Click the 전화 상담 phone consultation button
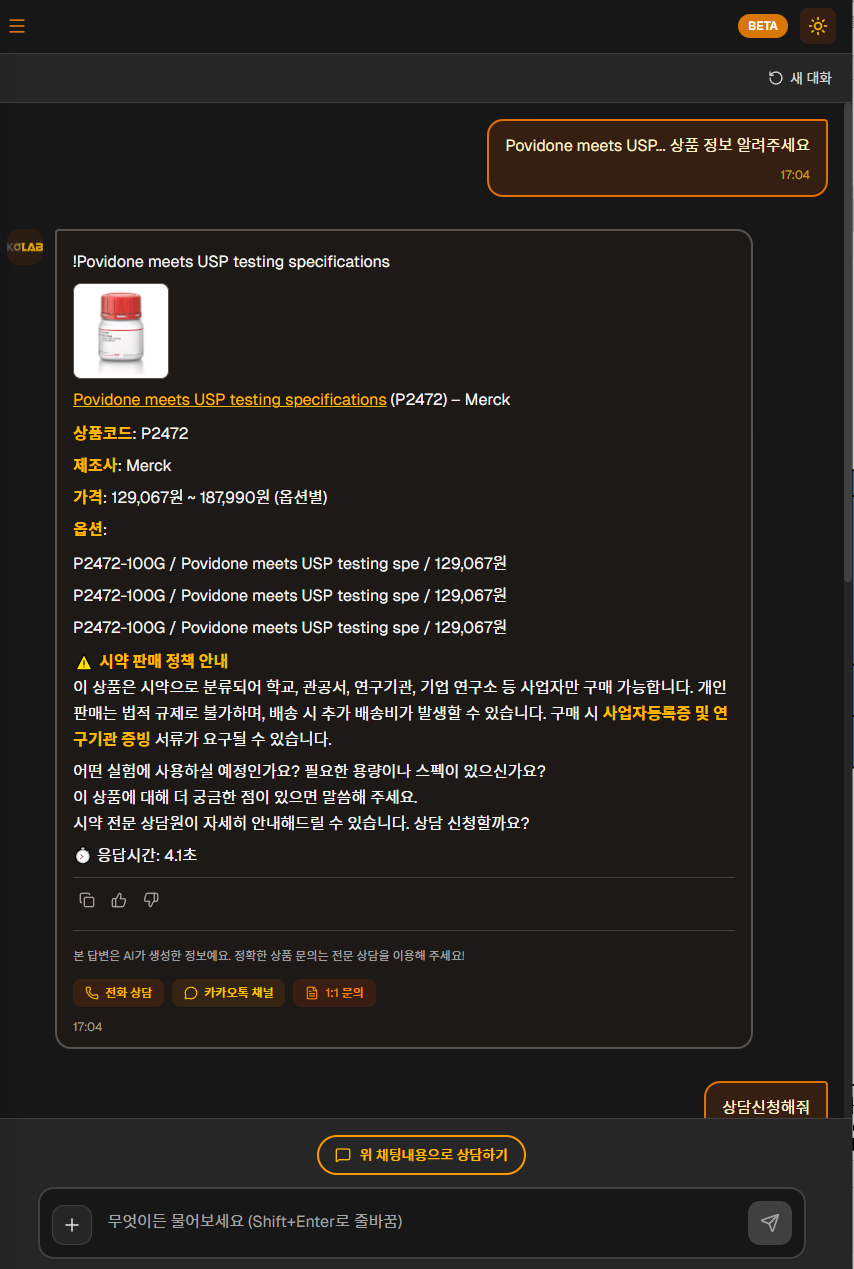The width and height of the screenshot is (854, 1269). pyautogui.click(x=118, y=993)
